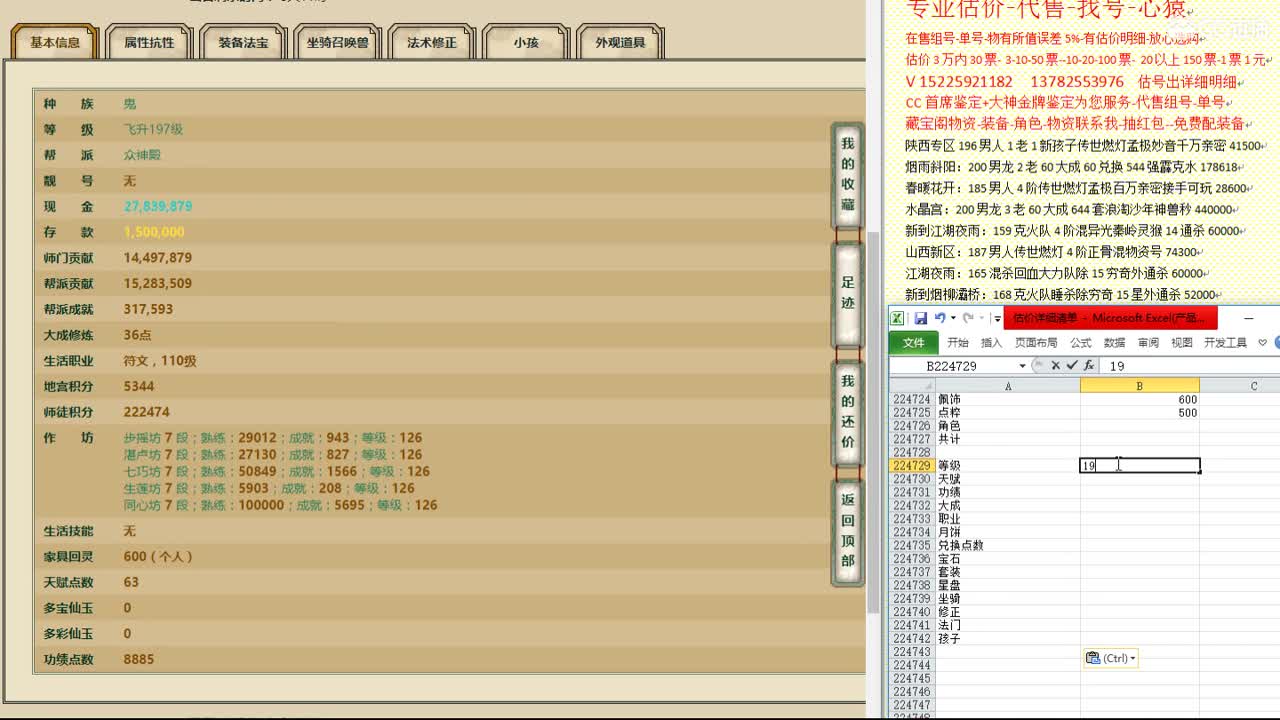The height and width of the screenshot is (720, 1280).
Task: Click the cell labeled 共计
Action: click(1007, 439)
